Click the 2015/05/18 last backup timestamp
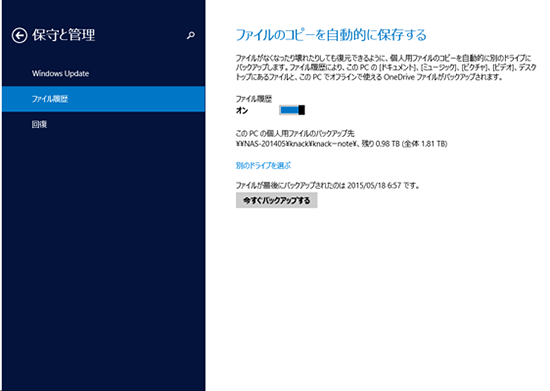 click(374, 185)
